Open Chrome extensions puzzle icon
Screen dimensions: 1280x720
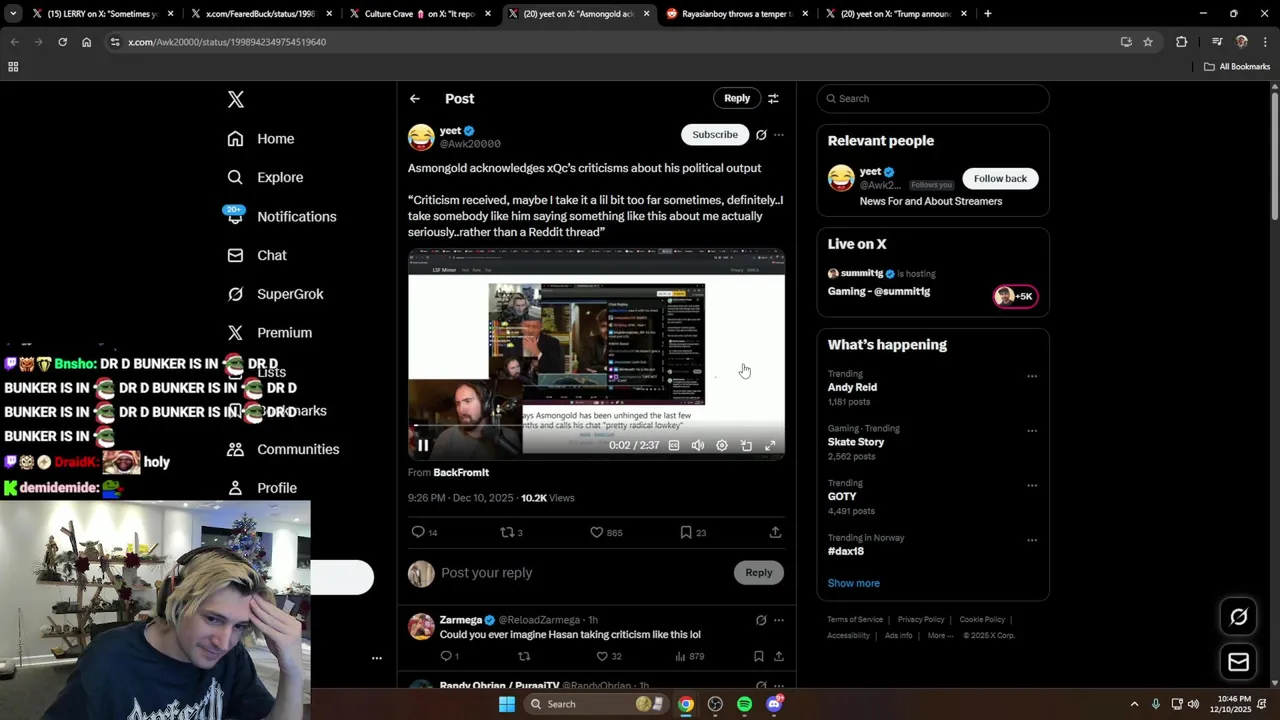pyautogui.click(x=1182, y=42)
